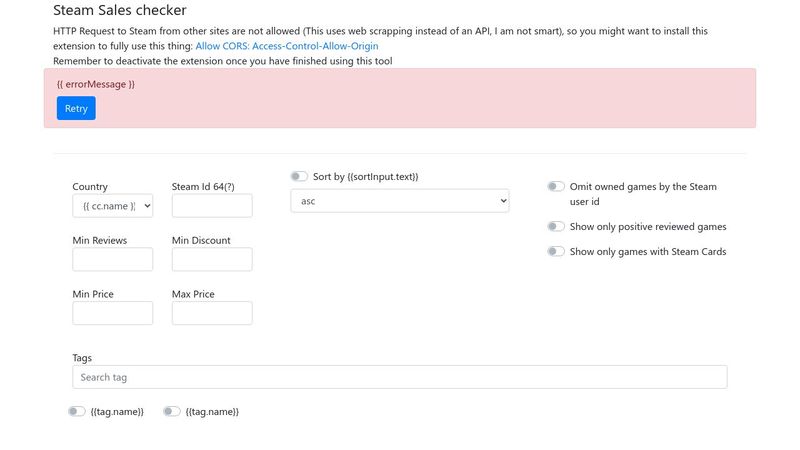Open the Country dropdown
The width and height of the screenshot is (800, 450).
click(x=113, y=206)
